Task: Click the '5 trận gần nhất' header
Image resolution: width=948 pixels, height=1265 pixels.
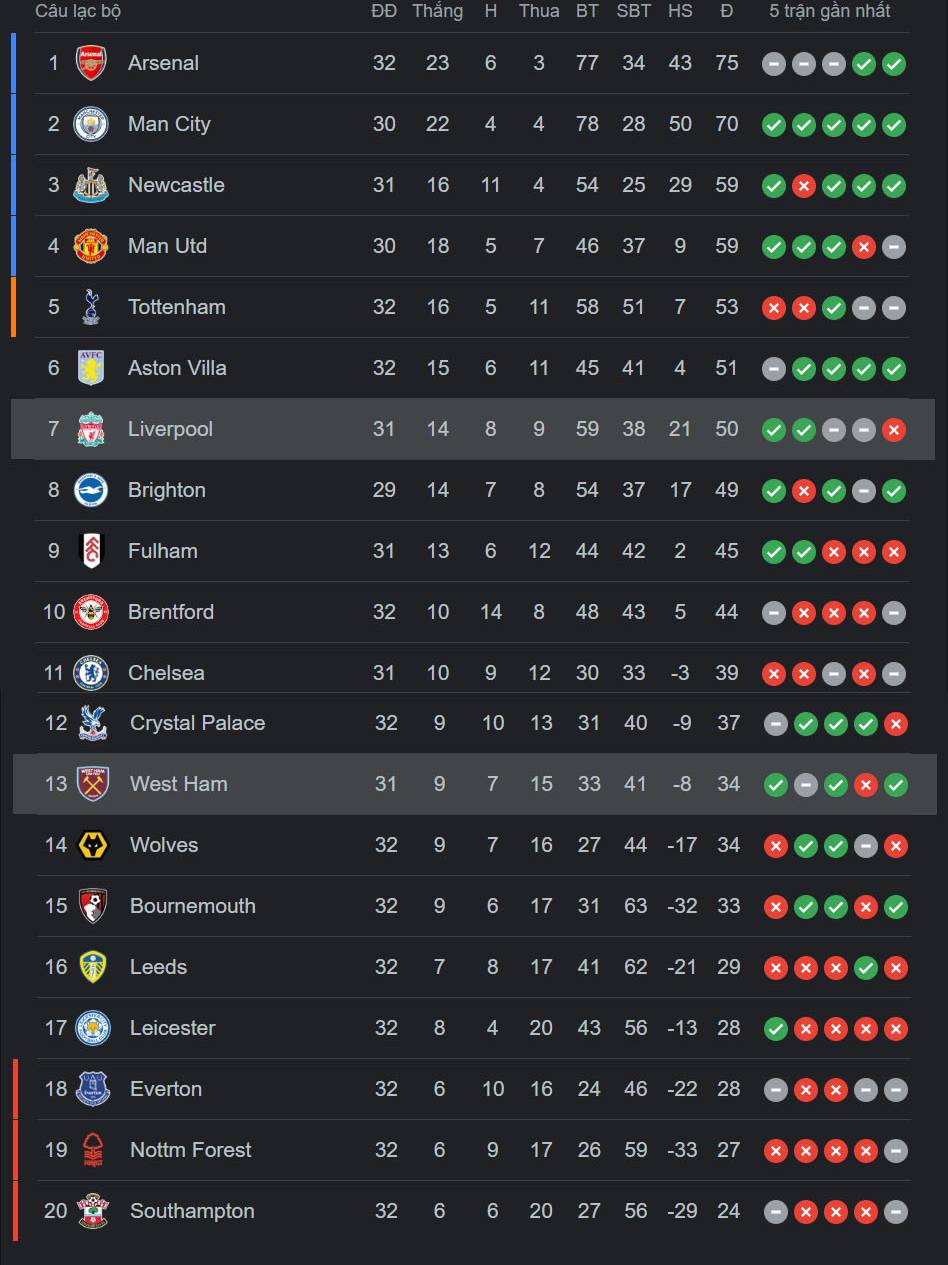Action: click(x=830, y=11)
